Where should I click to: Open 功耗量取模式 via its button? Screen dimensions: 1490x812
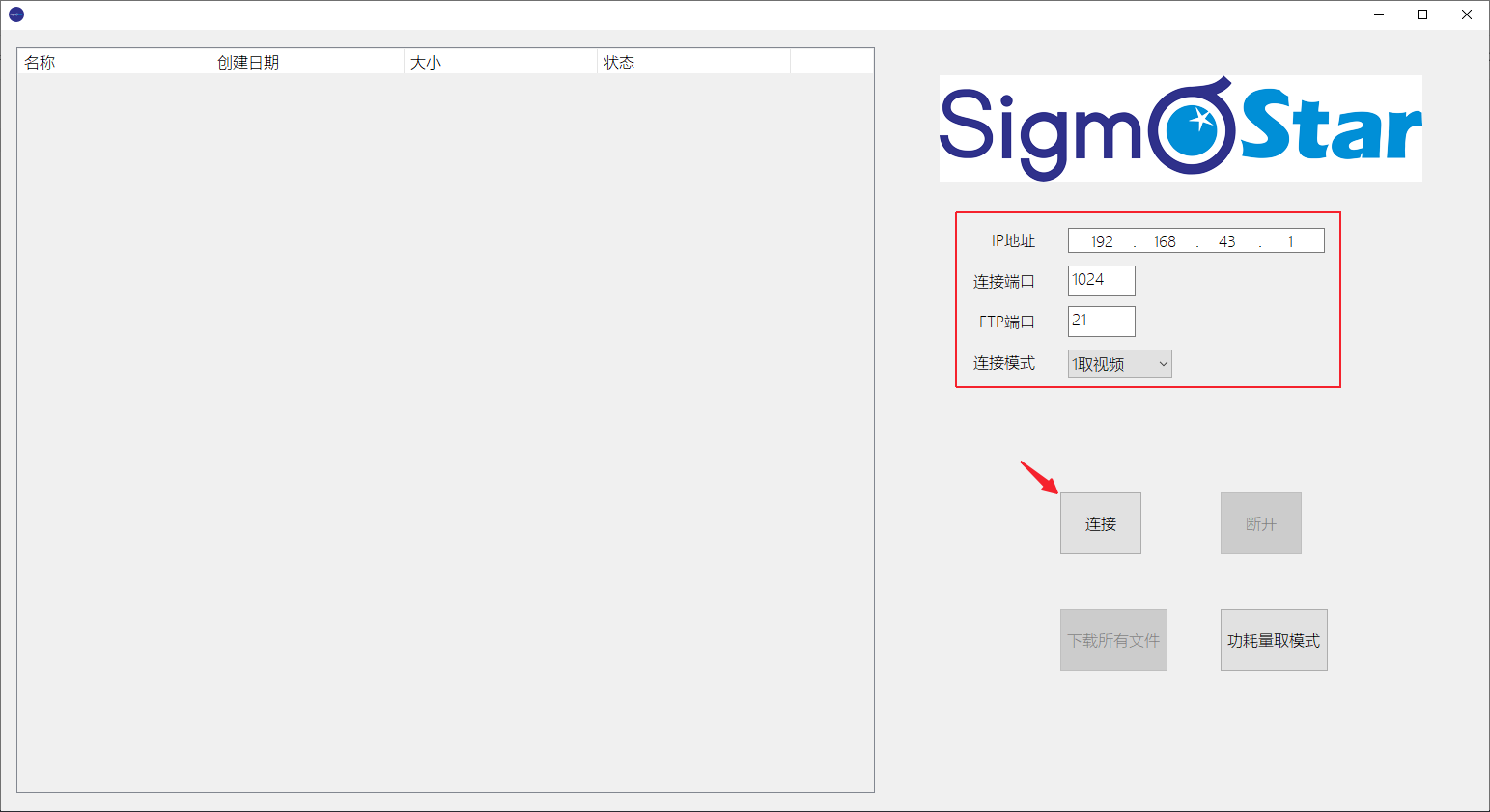(x=1274, y=640)
